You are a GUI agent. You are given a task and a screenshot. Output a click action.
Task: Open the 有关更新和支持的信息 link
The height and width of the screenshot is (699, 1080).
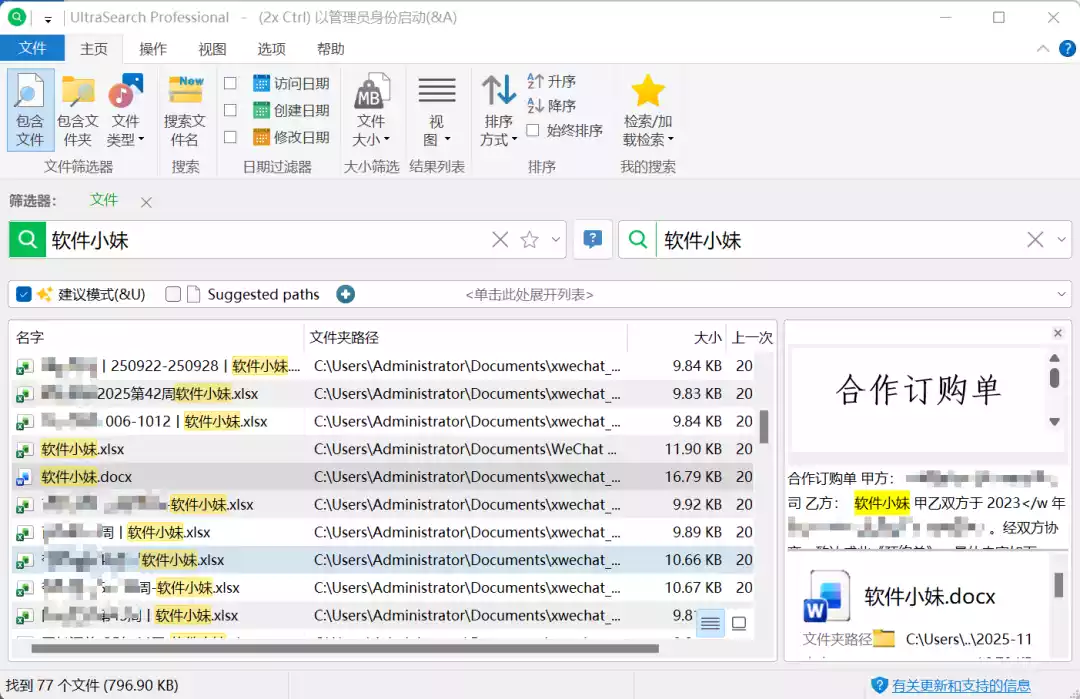pyautogui.click(x=960, y=685)
